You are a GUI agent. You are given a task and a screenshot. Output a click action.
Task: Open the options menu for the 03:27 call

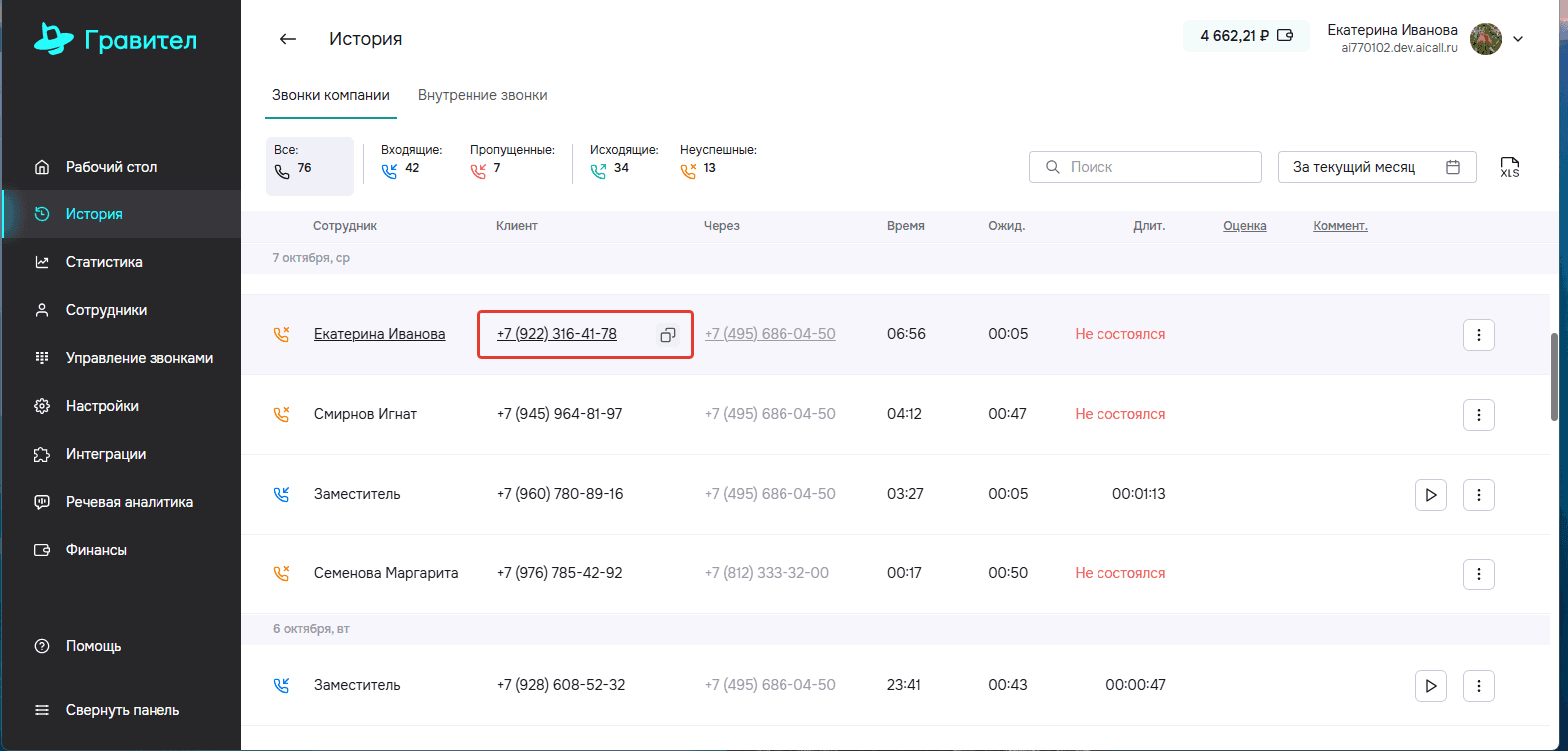(x=1479, y=495)
